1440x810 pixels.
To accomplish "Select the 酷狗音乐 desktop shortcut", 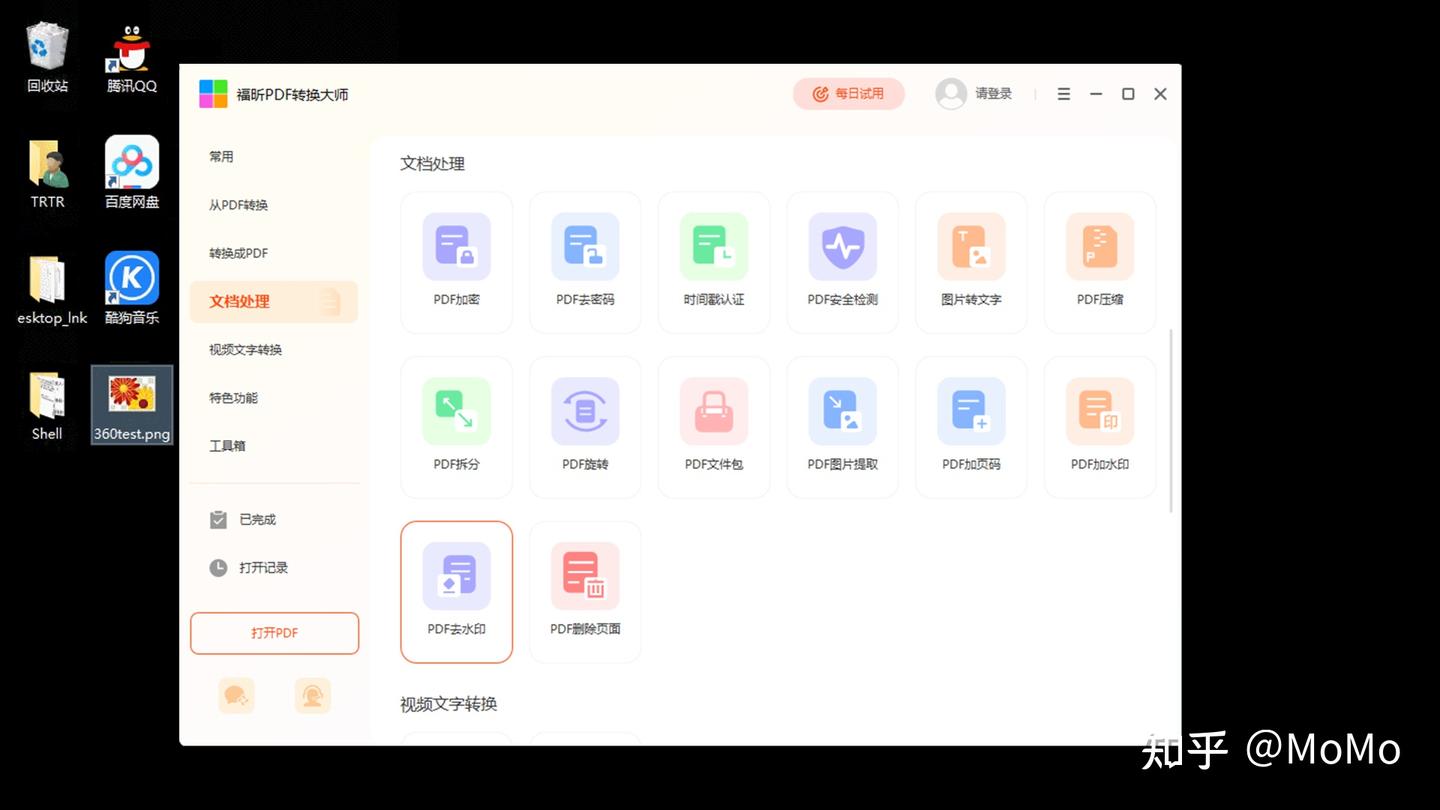I will pos(132,289).
